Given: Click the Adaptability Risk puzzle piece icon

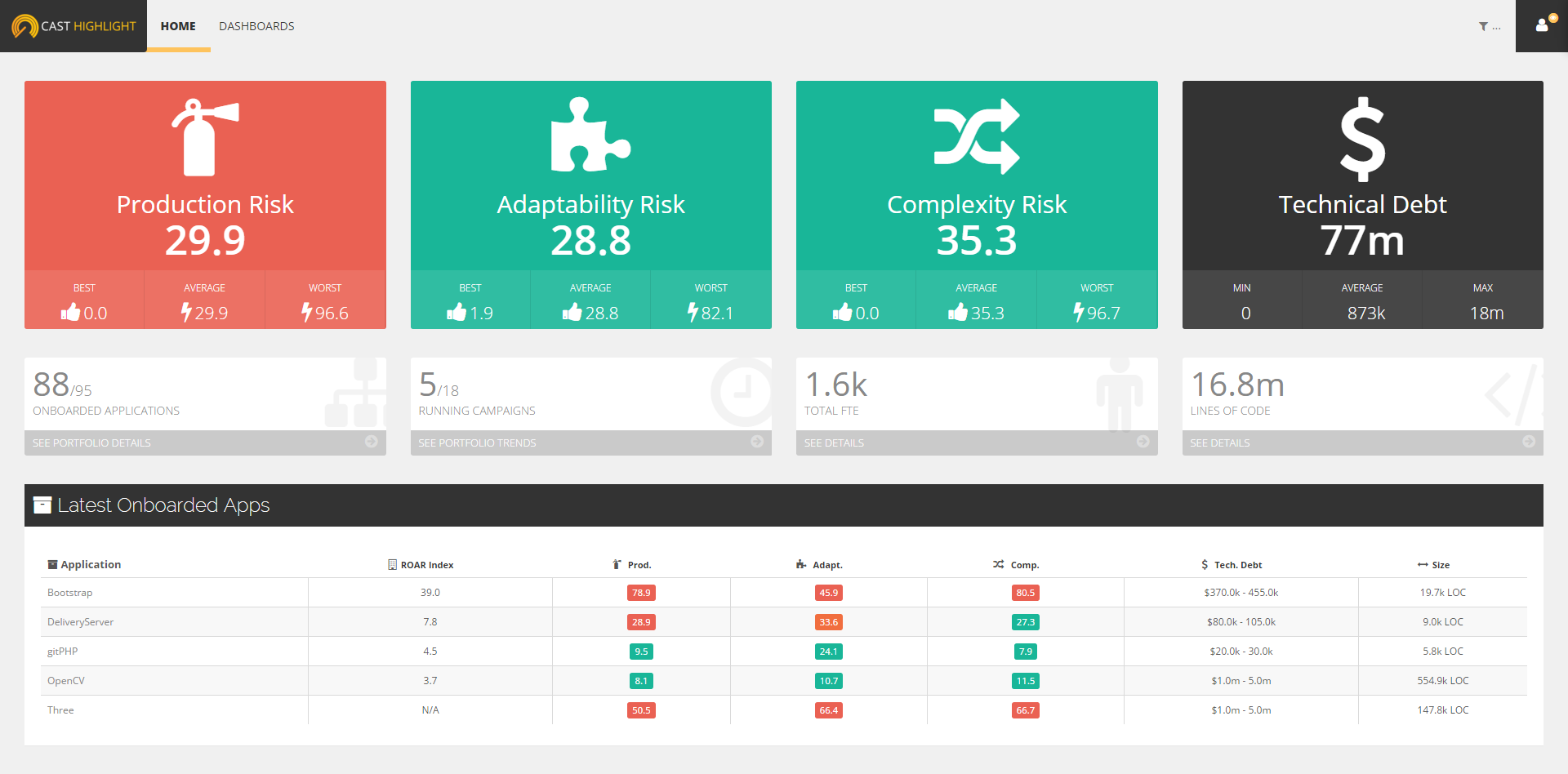Looking at the screenshot, I should pyautogui.click(x=591, y=135).
